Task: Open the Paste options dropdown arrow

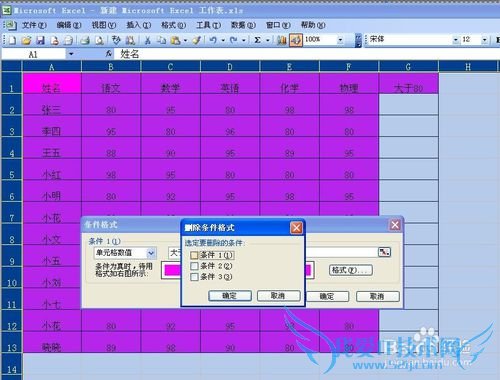Action: coord(185,40)
